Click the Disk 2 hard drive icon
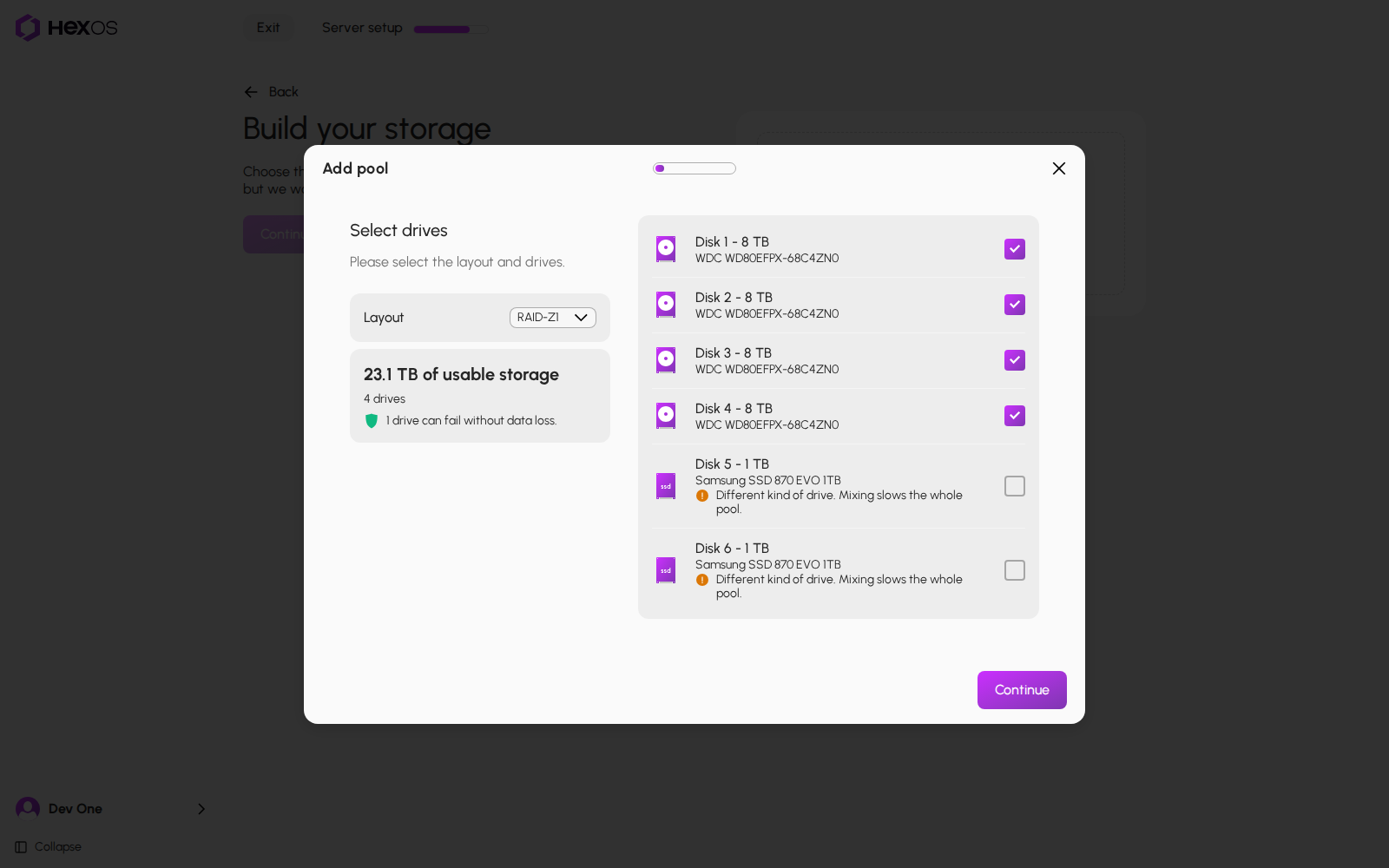1389x868 pixels. (666, 305)
